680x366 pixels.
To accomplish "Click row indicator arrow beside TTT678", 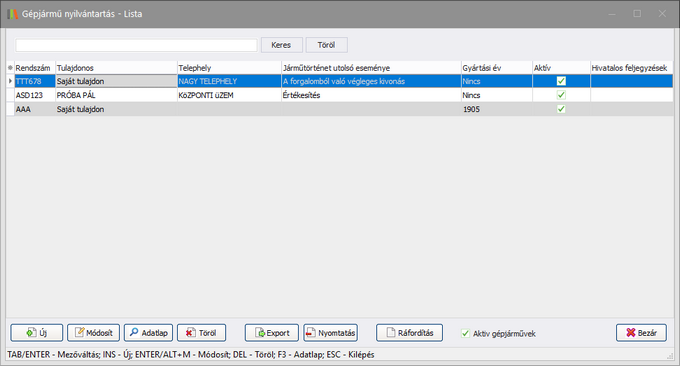I will 10,81.
